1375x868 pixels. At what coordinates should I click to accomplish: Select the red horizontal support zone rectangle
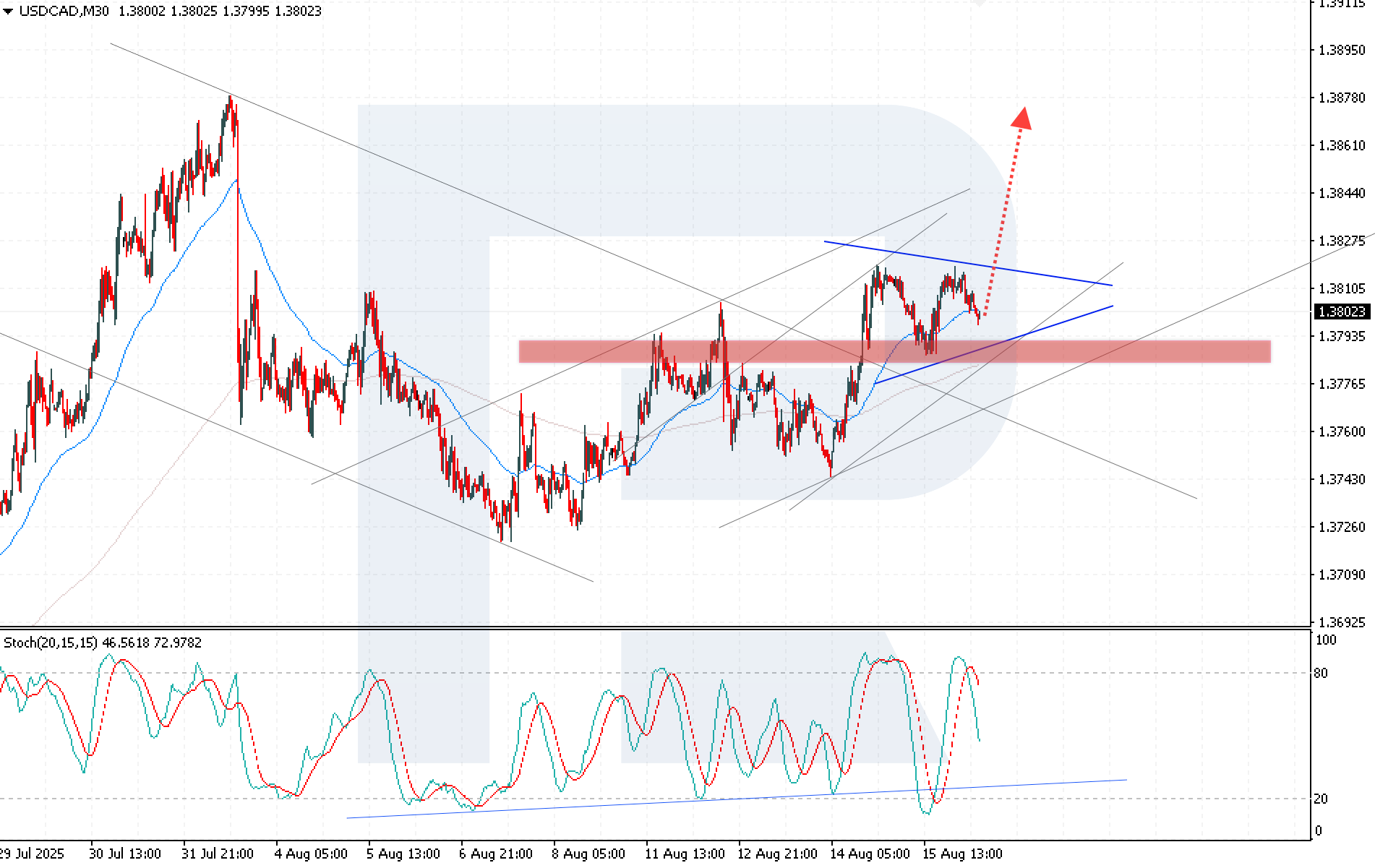point(895,351)
